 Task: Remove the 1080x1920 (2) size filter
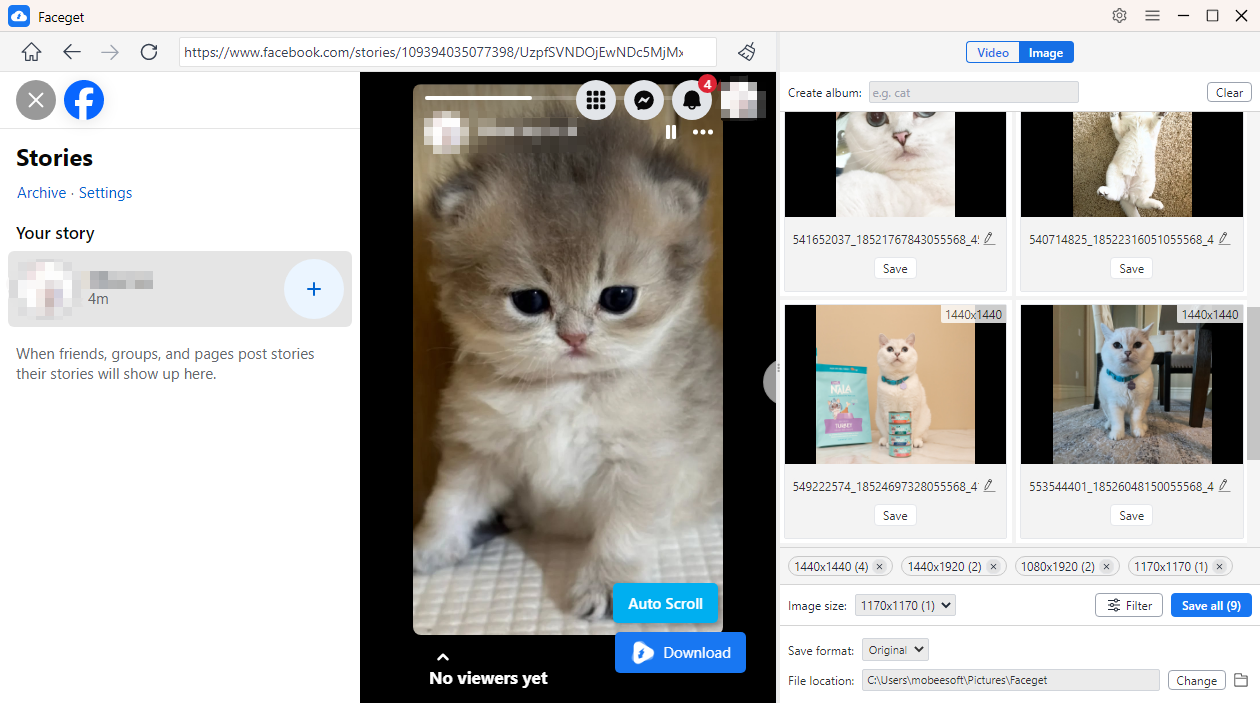point(1106,567)
